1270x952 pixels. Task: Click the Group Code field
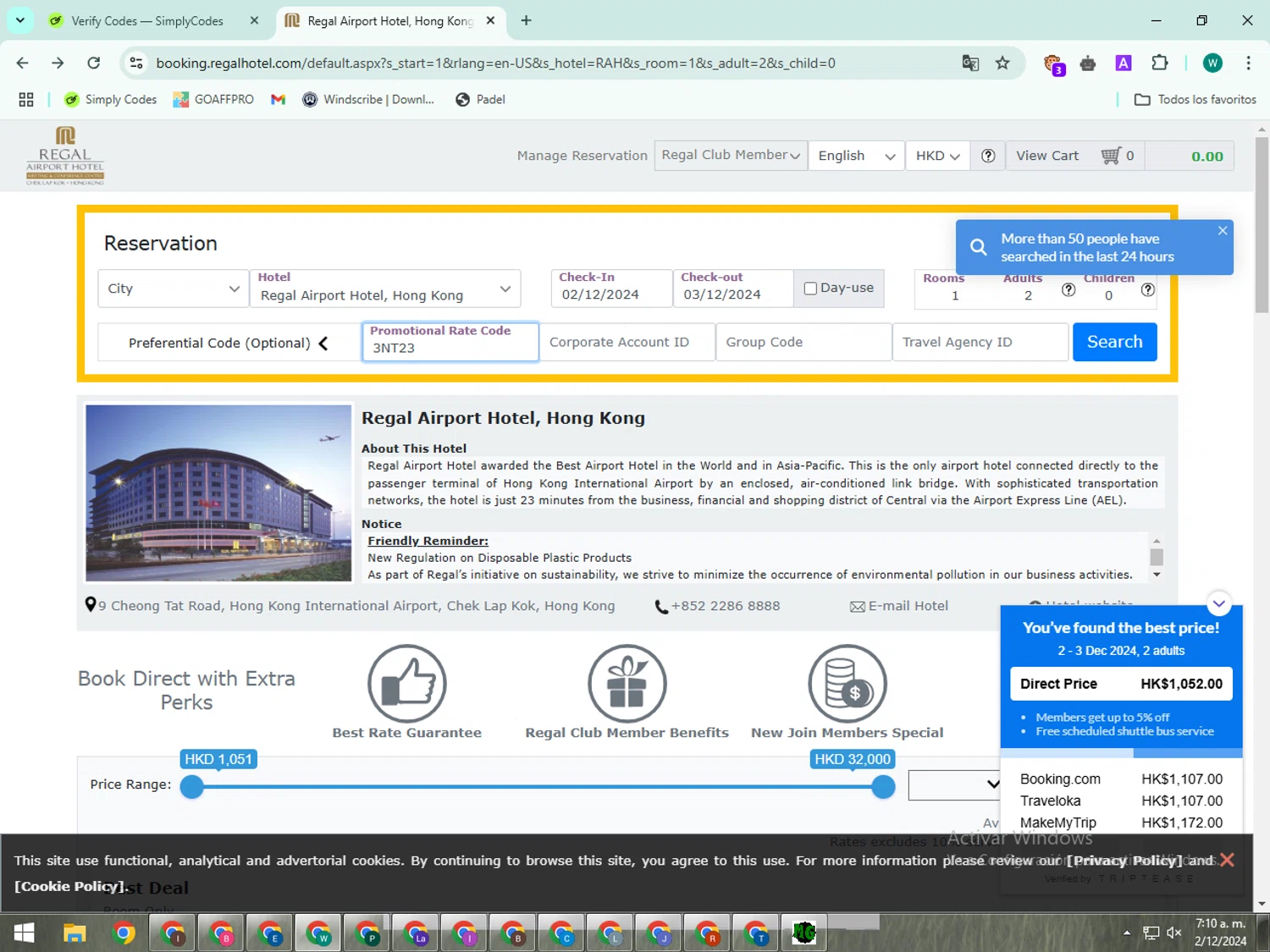click(x=803, y=342)
